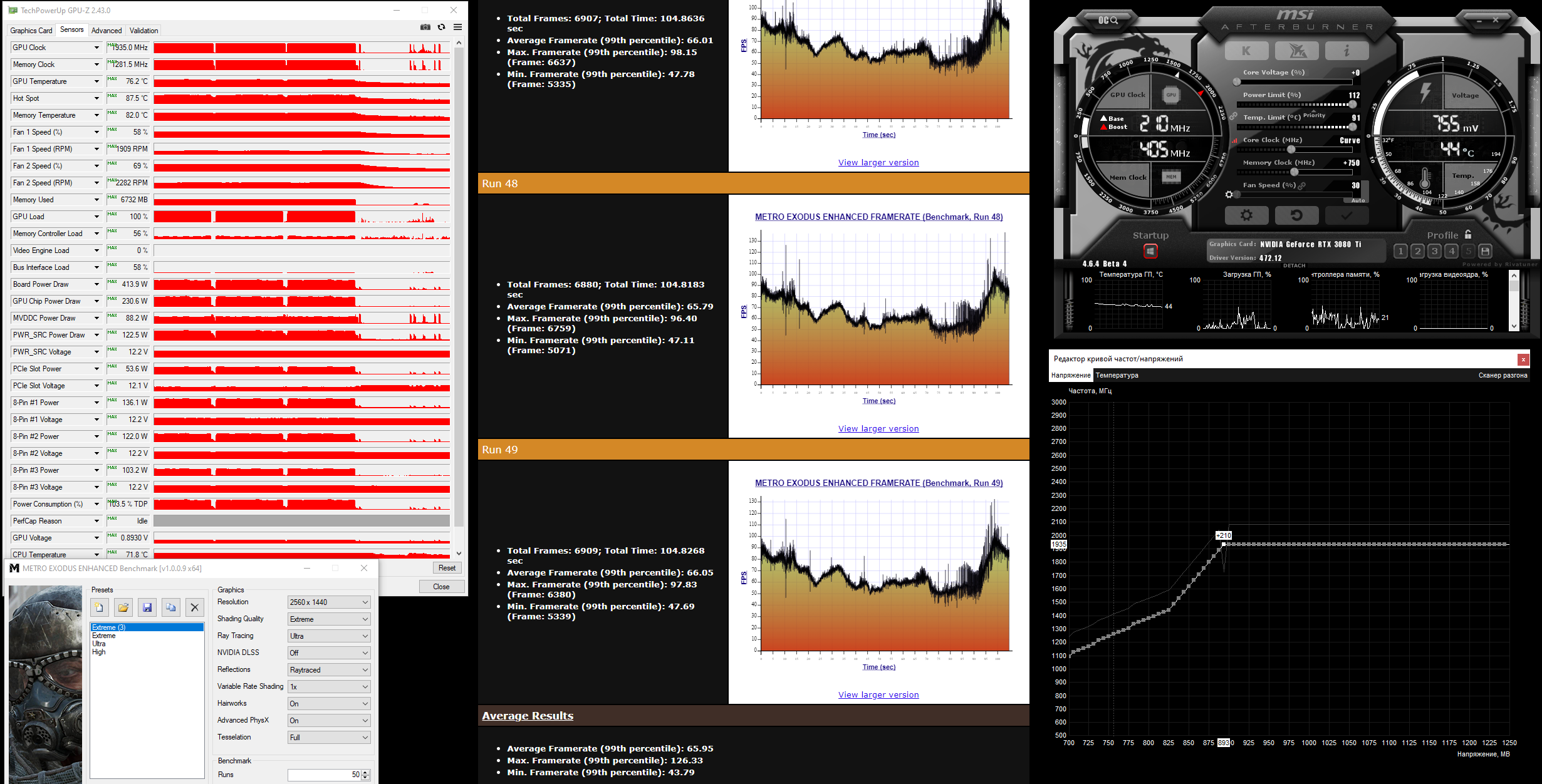
Task: Switch to the Температура tab in the curve editor
Action: [x=1117, y=375]
